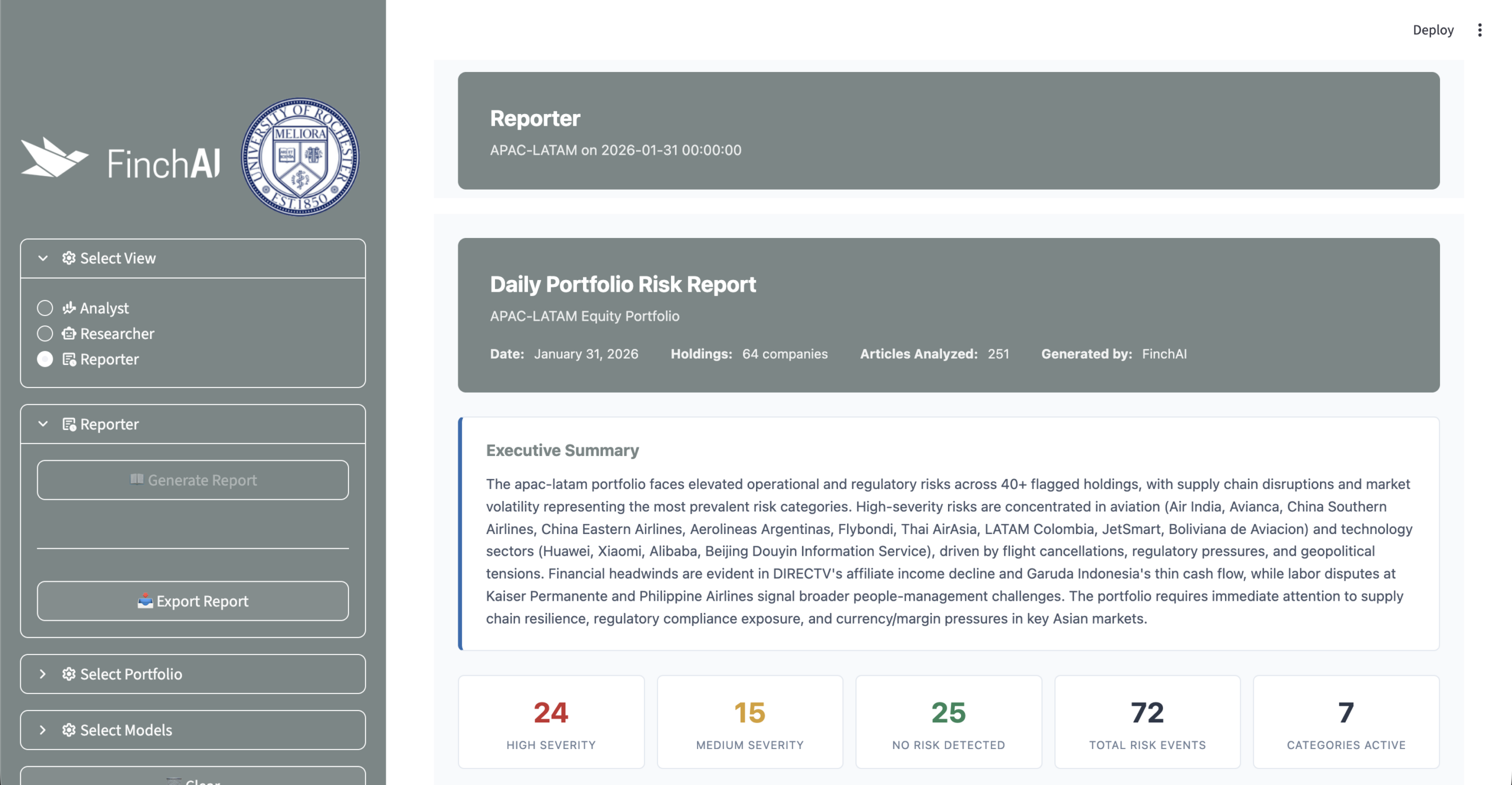1512x785 pixels.
Task: Click the 64 companies holdings value
Action: [785, 354]
